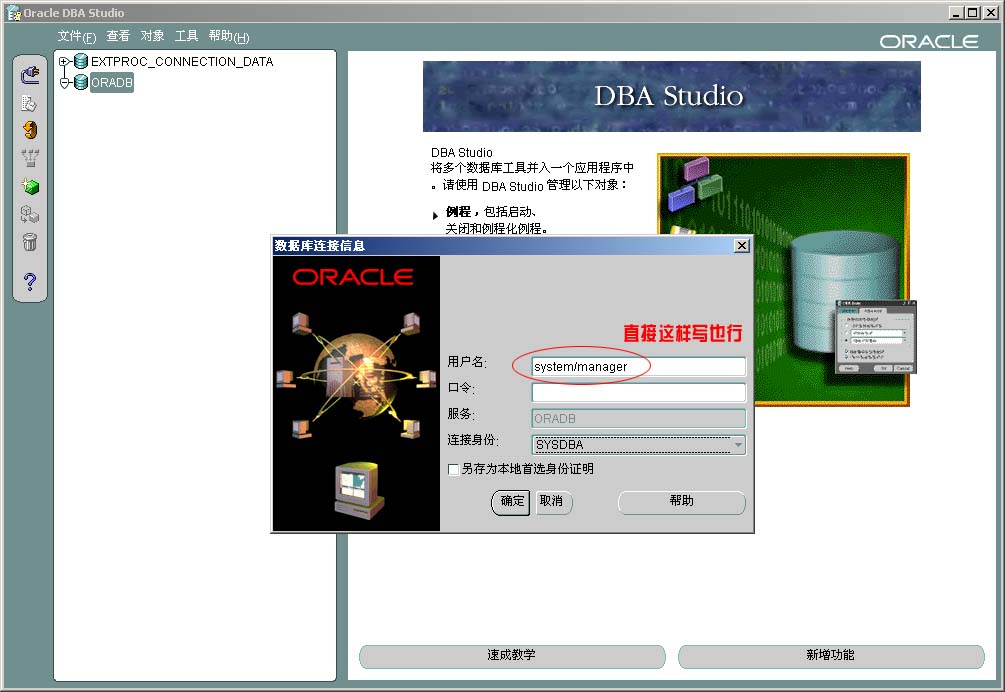Click the 取消 button

pyautogui.click(x=552, y=502)
